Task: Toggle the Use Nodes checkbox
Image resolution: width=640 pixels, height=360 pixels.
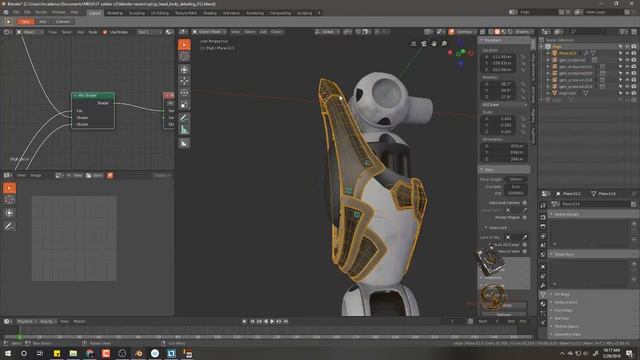Action: [x=105, y=32]
